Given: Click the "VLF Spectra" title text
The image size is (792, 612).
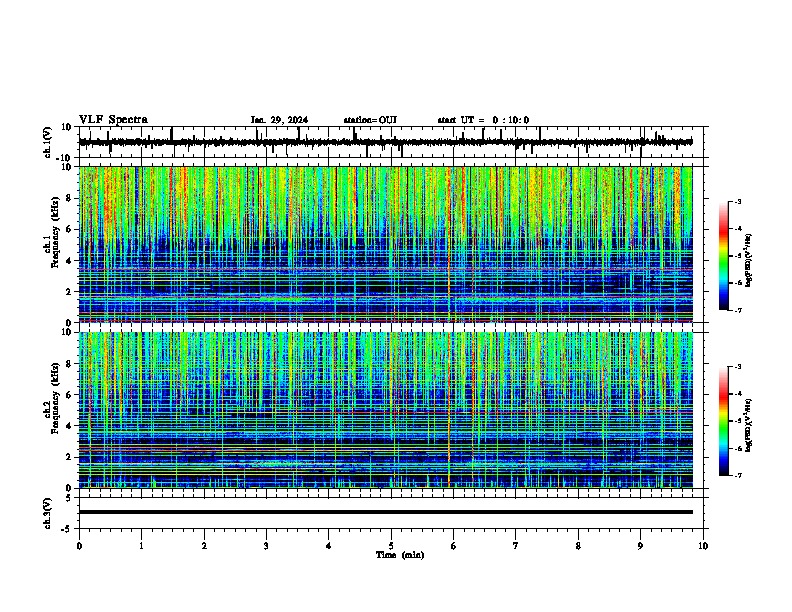Looking at the screenshot, I should tap(114, 120).
